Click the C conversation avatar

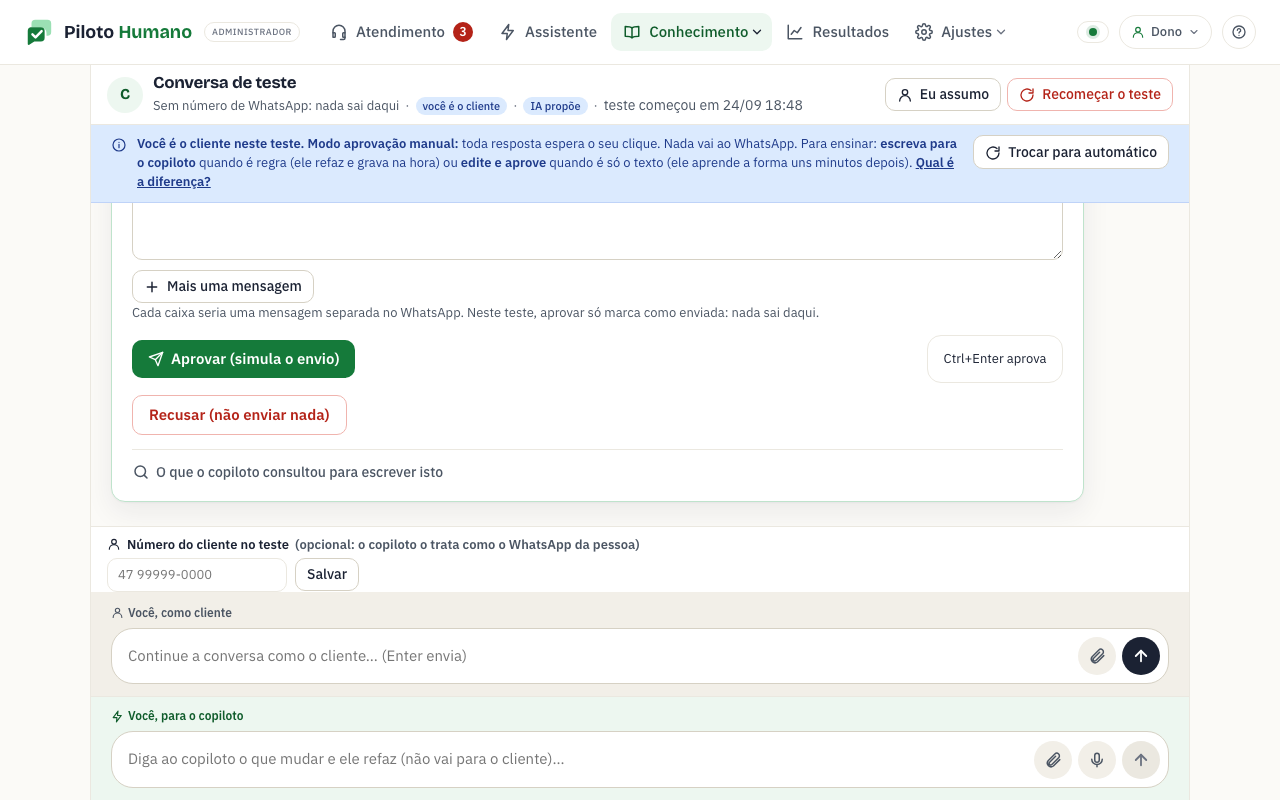125,94
